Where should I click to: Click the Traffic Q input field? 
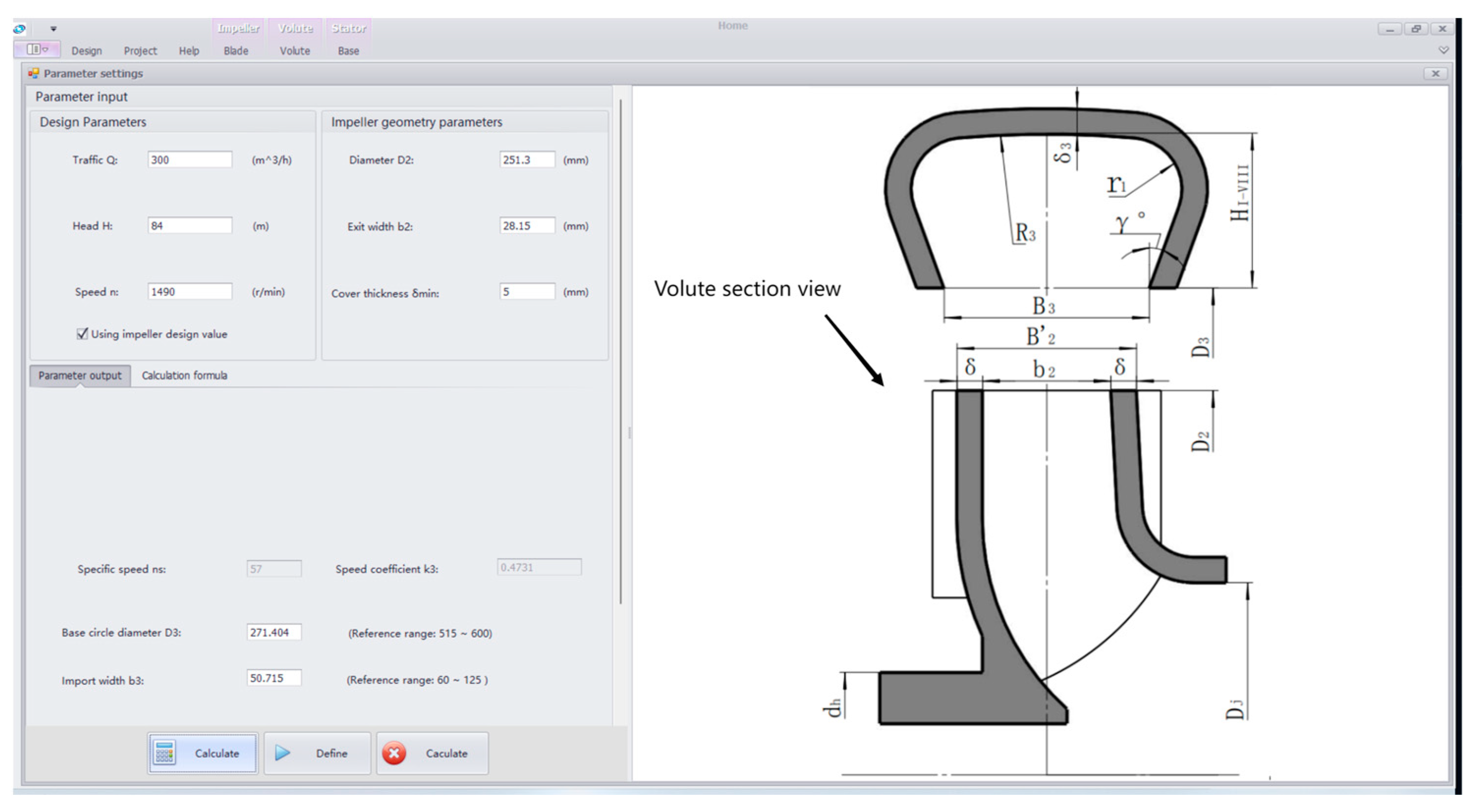coord(190,160)
